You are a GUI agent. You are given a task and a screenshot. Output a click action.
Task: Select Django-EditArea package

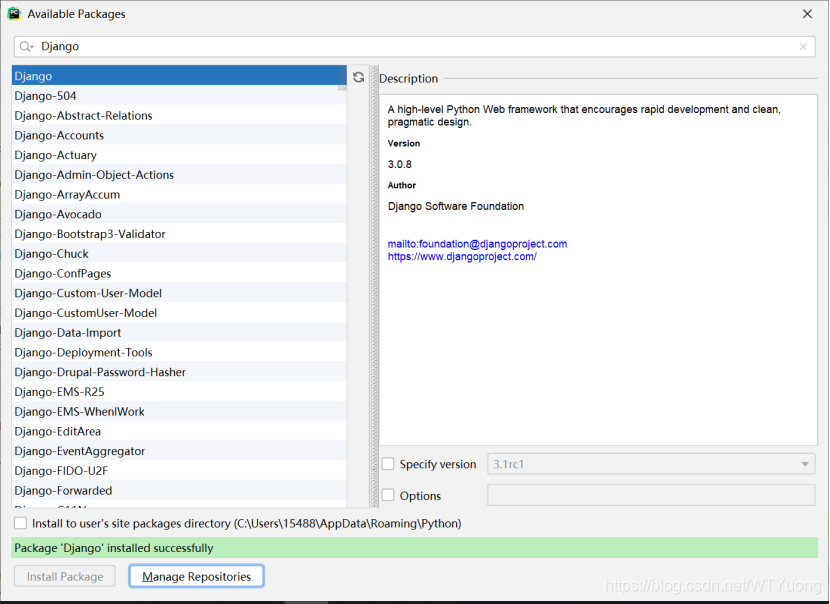pos(179,431)
